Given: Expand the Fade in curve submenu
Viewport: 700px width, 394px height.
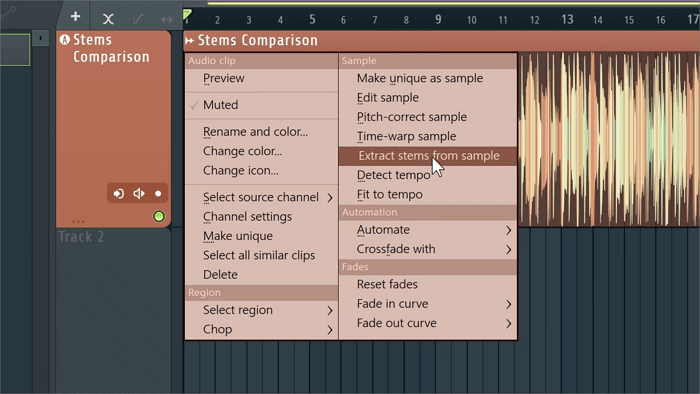Looking at the screenshot, I should click(x=428, y=304).
